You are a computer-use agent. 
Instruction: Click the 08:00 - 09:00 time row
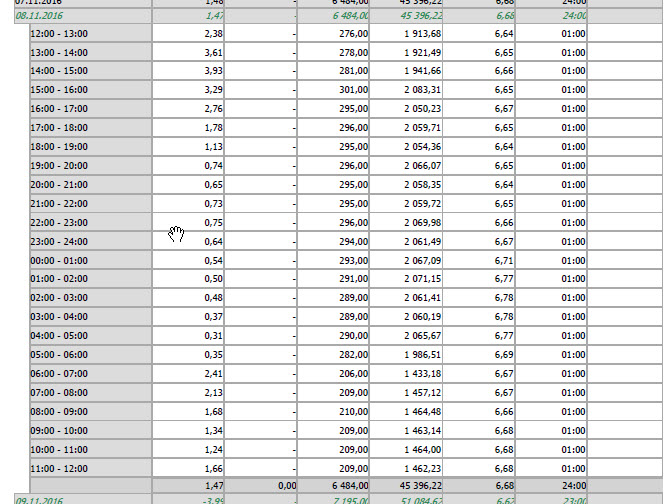tap(346, 412)
